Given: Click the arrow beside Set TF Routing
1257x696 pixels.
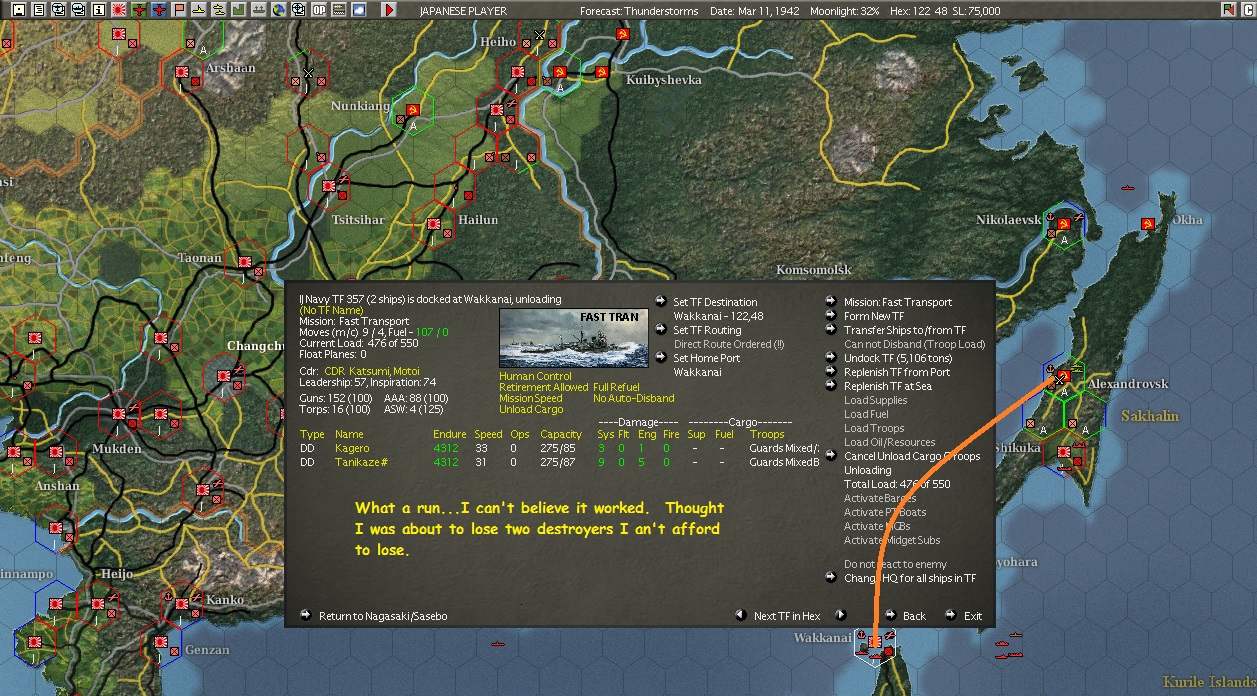Looking at the screenshot, I should [x=661, y=330].
